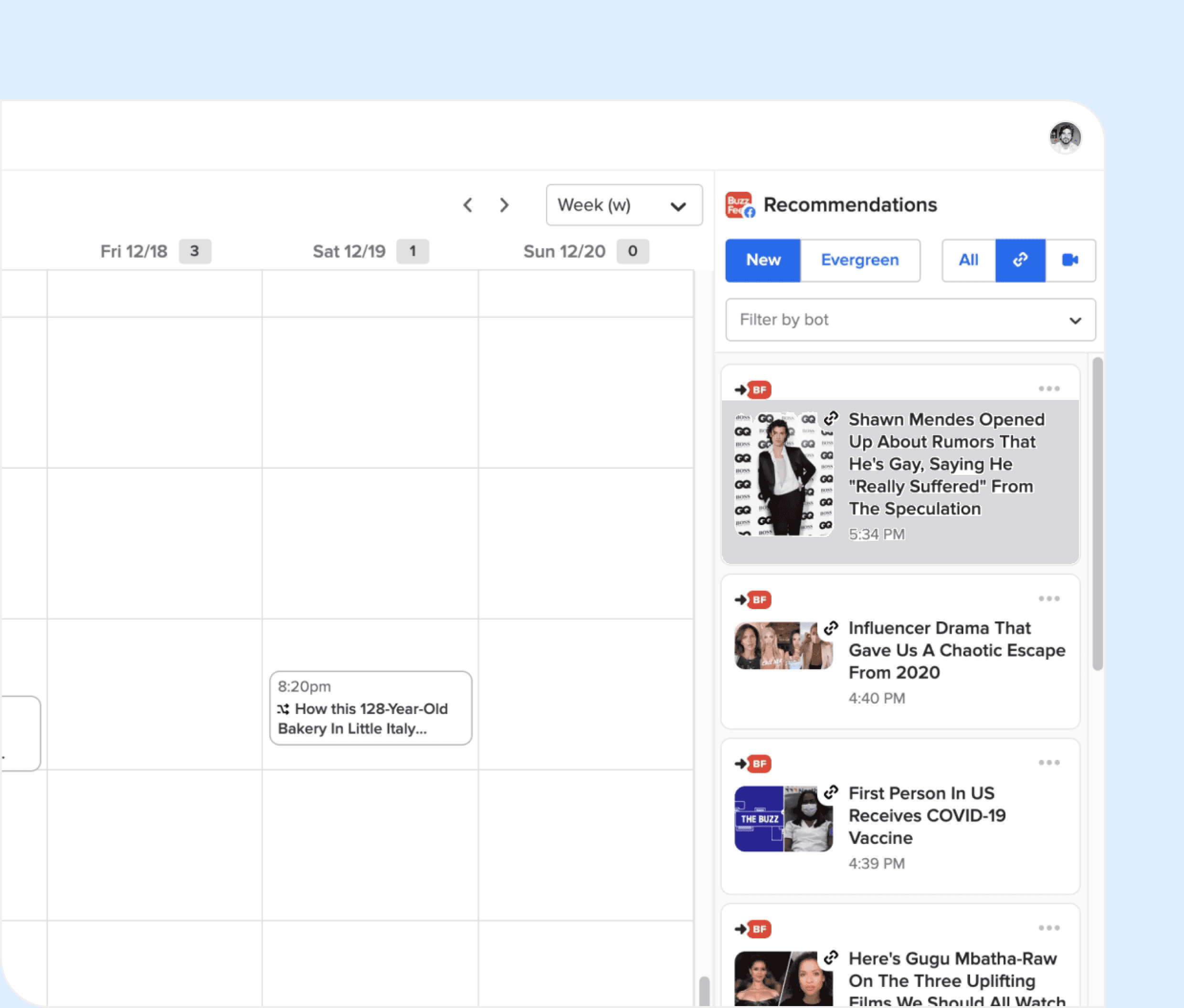
Task: Switch to Evergreen recommendations
Action: tap(859, 261)
